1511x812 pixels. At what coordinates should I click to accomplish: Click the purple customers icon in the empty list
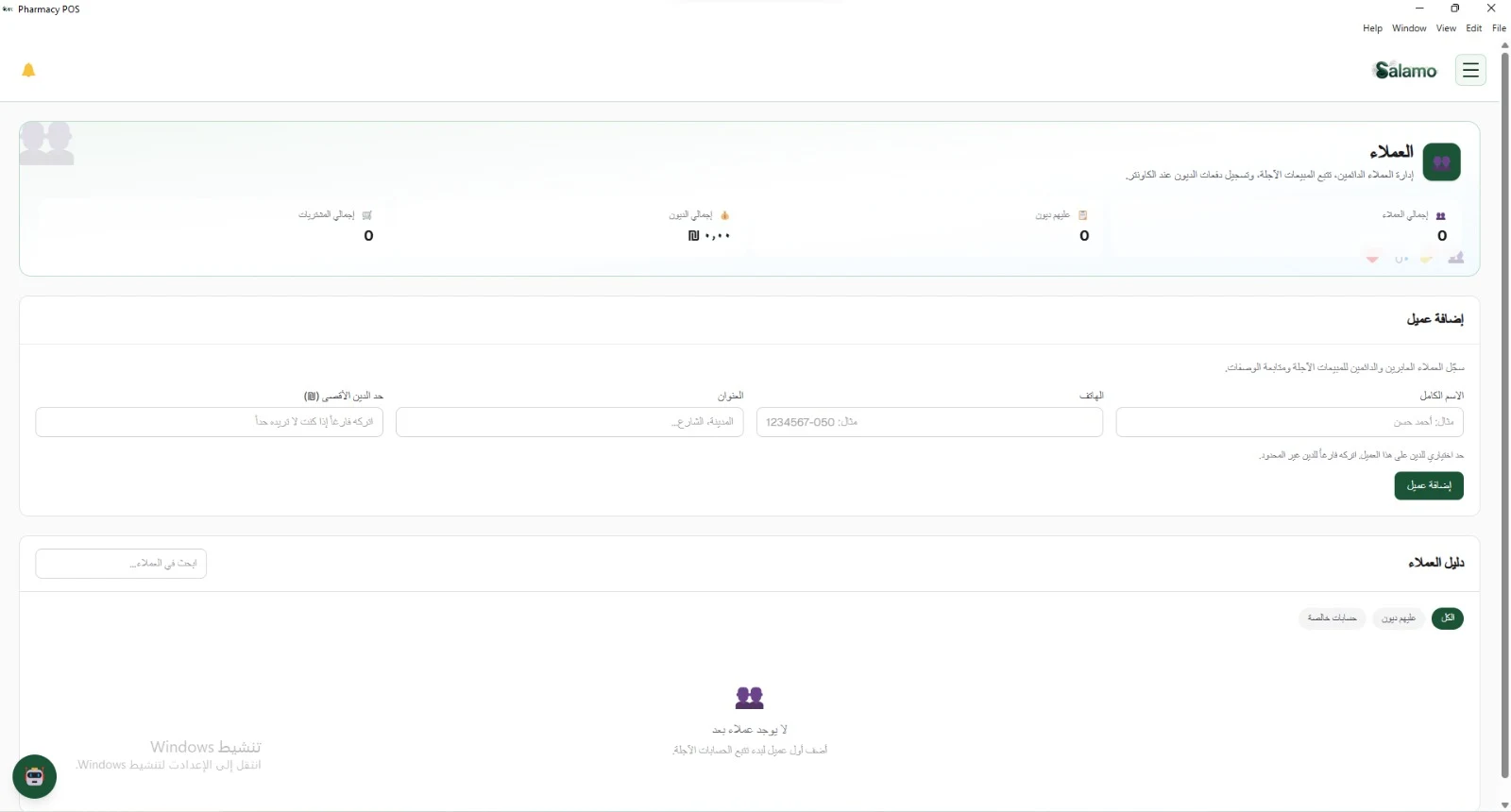pos(749,698)
